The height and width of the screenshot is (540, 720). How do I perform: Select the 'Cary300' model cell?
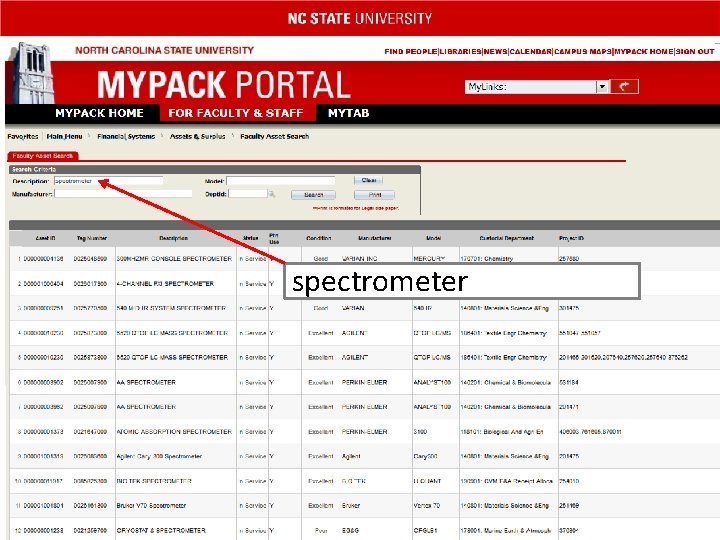click(425, 456)
